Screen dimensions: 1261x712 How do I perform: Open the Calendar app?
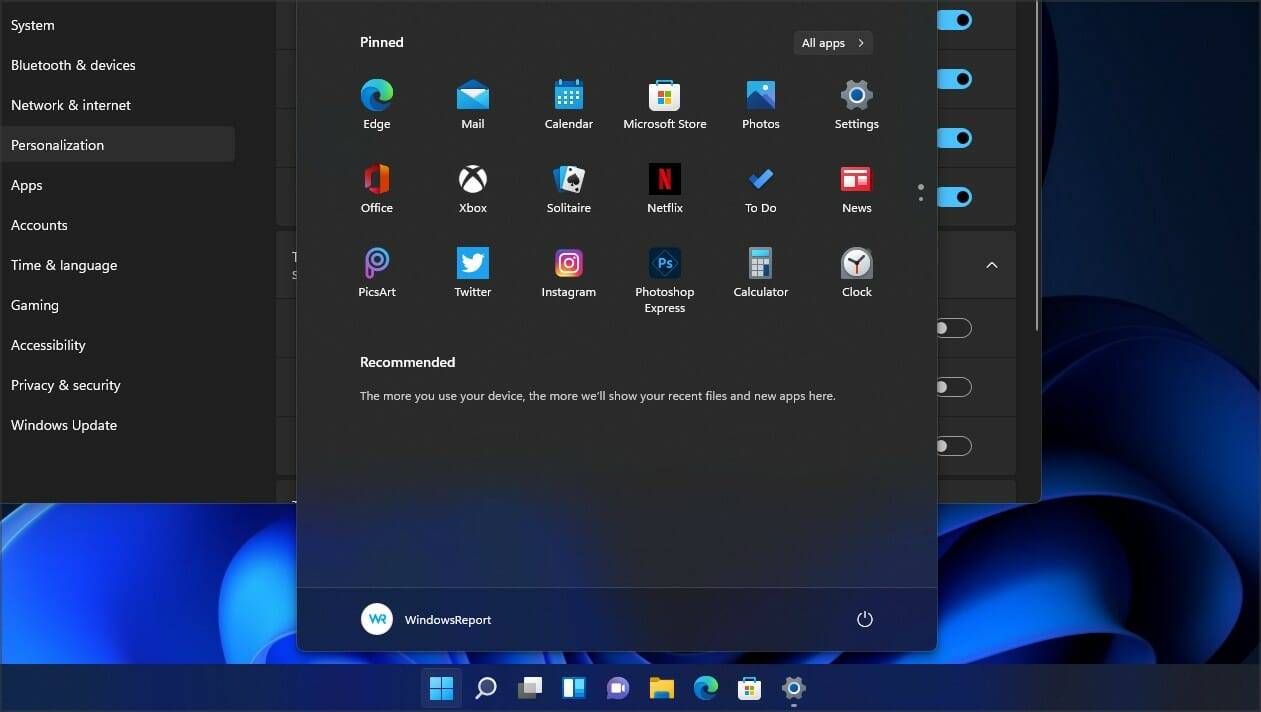coord(568,98)
